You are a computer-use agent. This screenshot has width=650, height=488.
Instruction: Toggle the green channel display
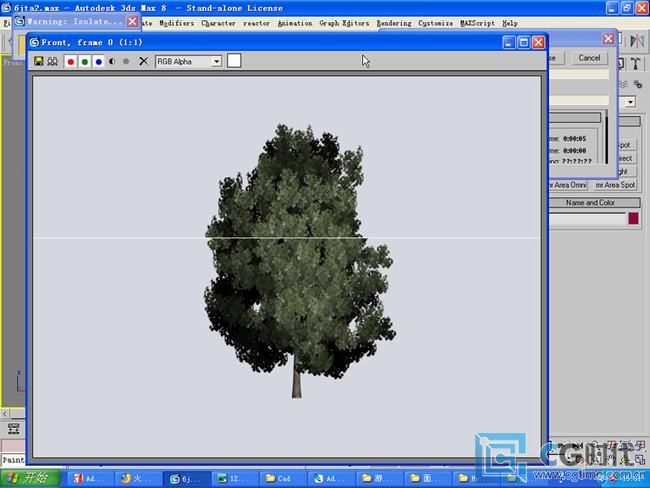coord(85,61)
